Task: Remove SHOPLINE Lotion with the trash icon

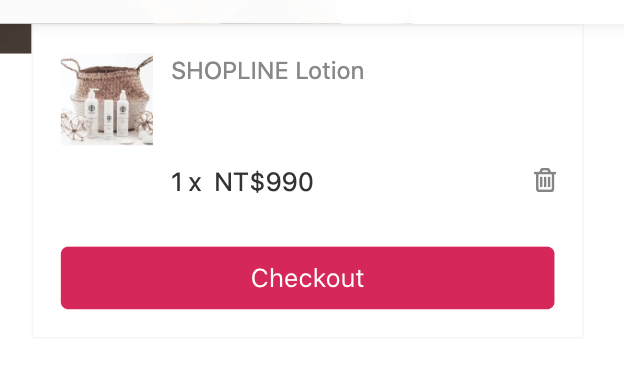Action: point(545,180)
